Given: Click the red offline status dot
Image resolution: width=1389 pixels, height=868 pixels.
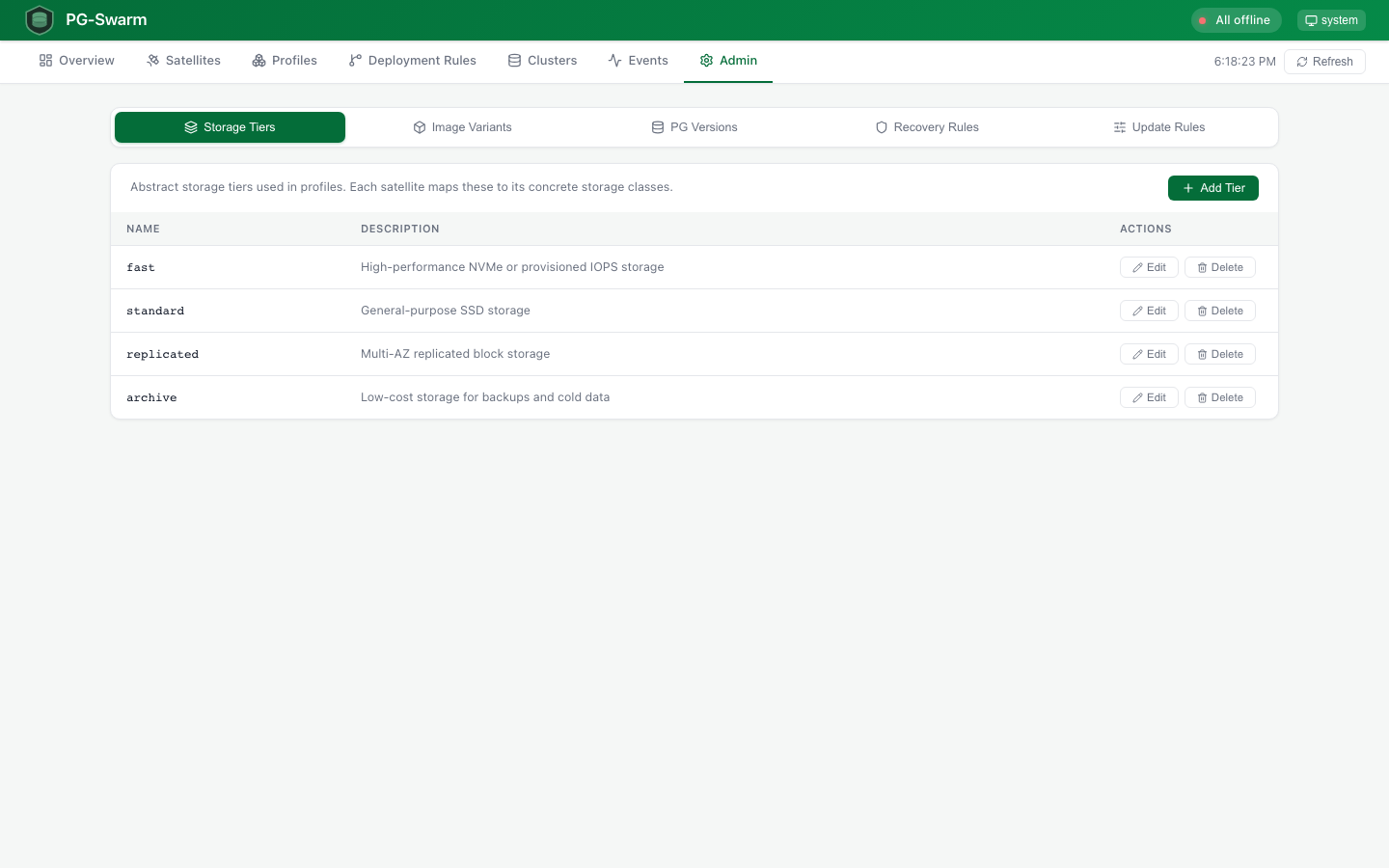Looking at the screenshot, I should click(x=1202, y=20).
